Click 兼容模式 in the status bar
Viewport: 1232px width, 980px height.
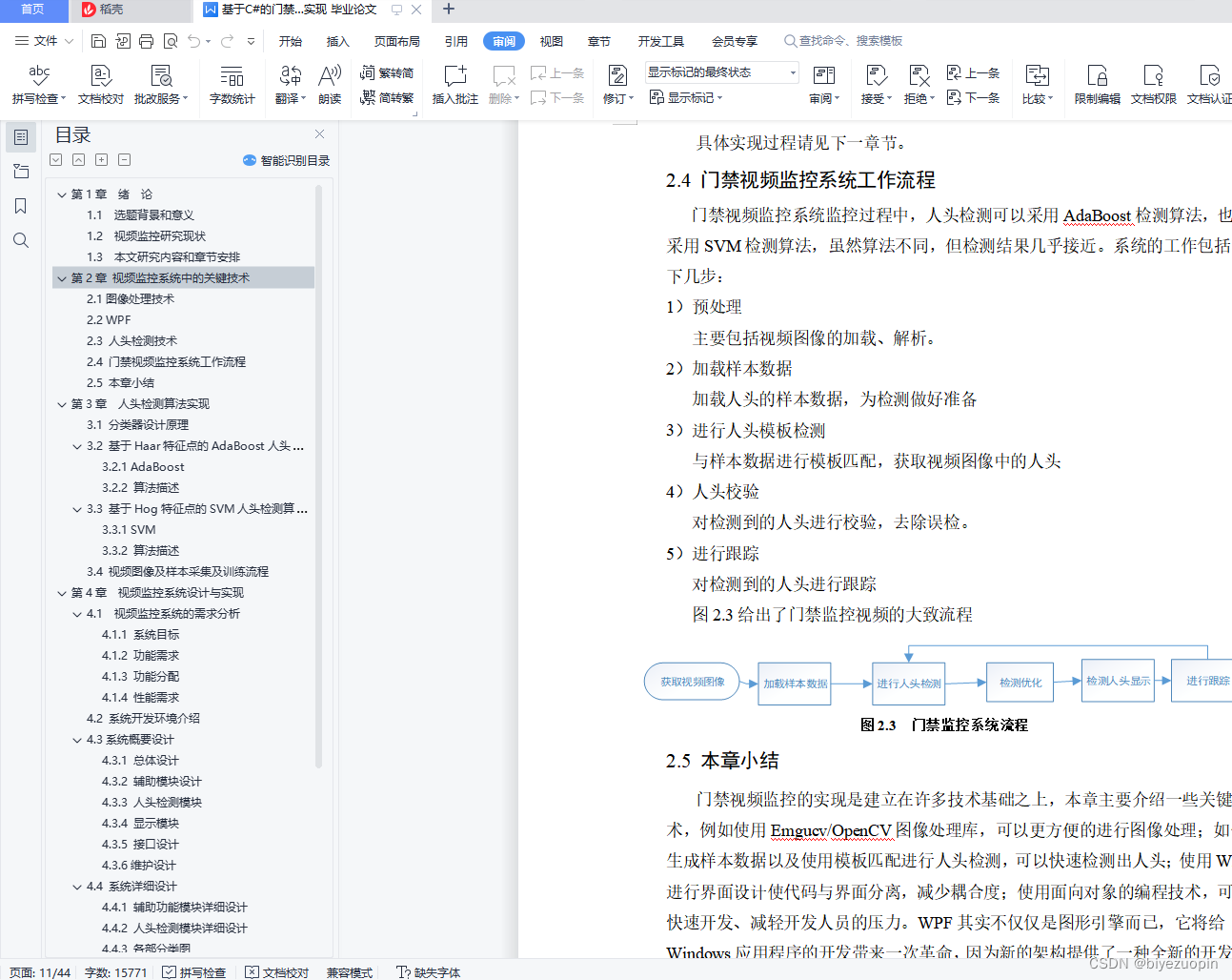tap(350, 972)
